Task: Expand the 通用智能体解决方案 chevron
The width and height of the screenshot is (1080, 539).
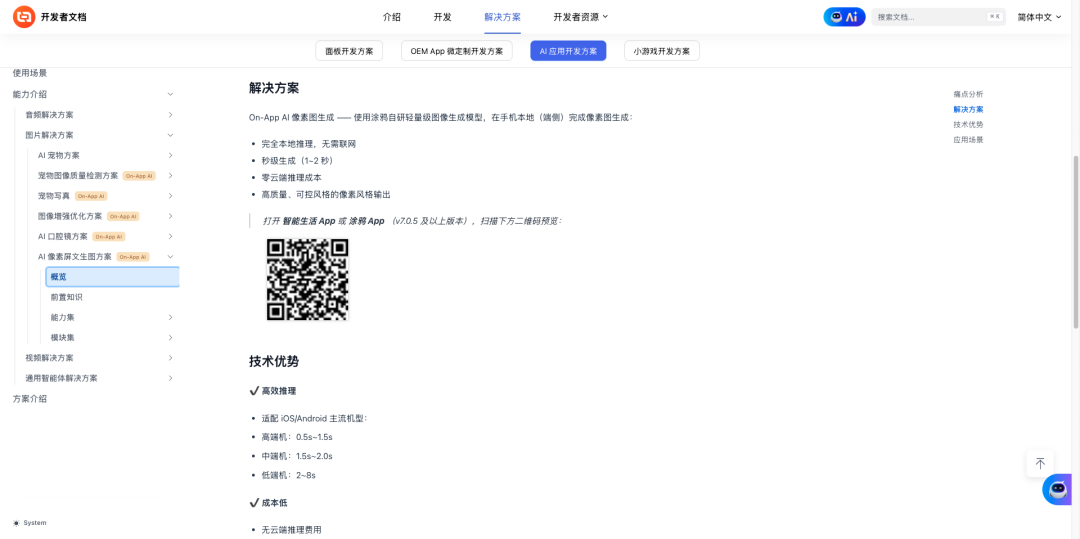Action: pyautogui.click(x=170, y=378)
